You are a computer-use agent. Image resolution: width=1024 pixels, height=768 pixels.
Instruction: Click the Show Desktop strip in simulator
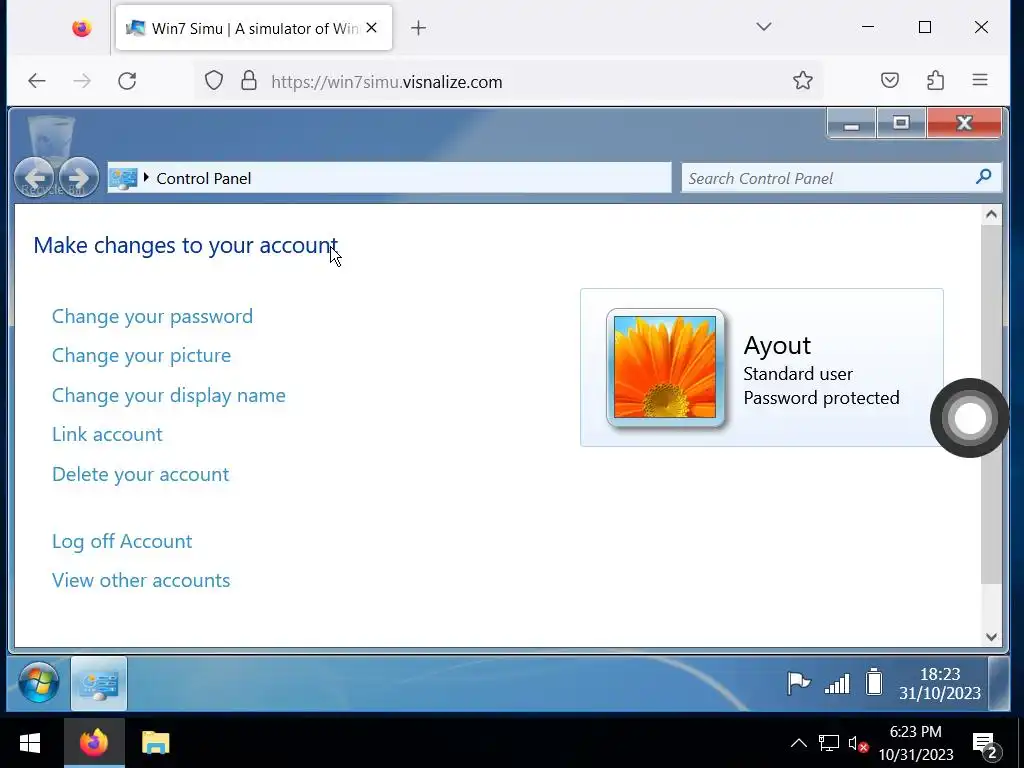999,683
